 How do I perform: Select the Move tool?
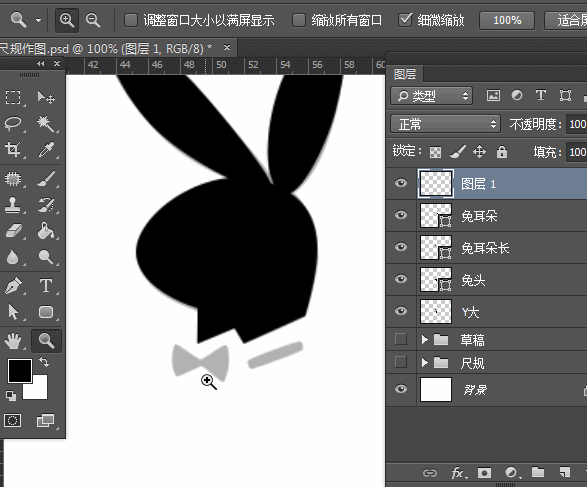pos(46,97)
